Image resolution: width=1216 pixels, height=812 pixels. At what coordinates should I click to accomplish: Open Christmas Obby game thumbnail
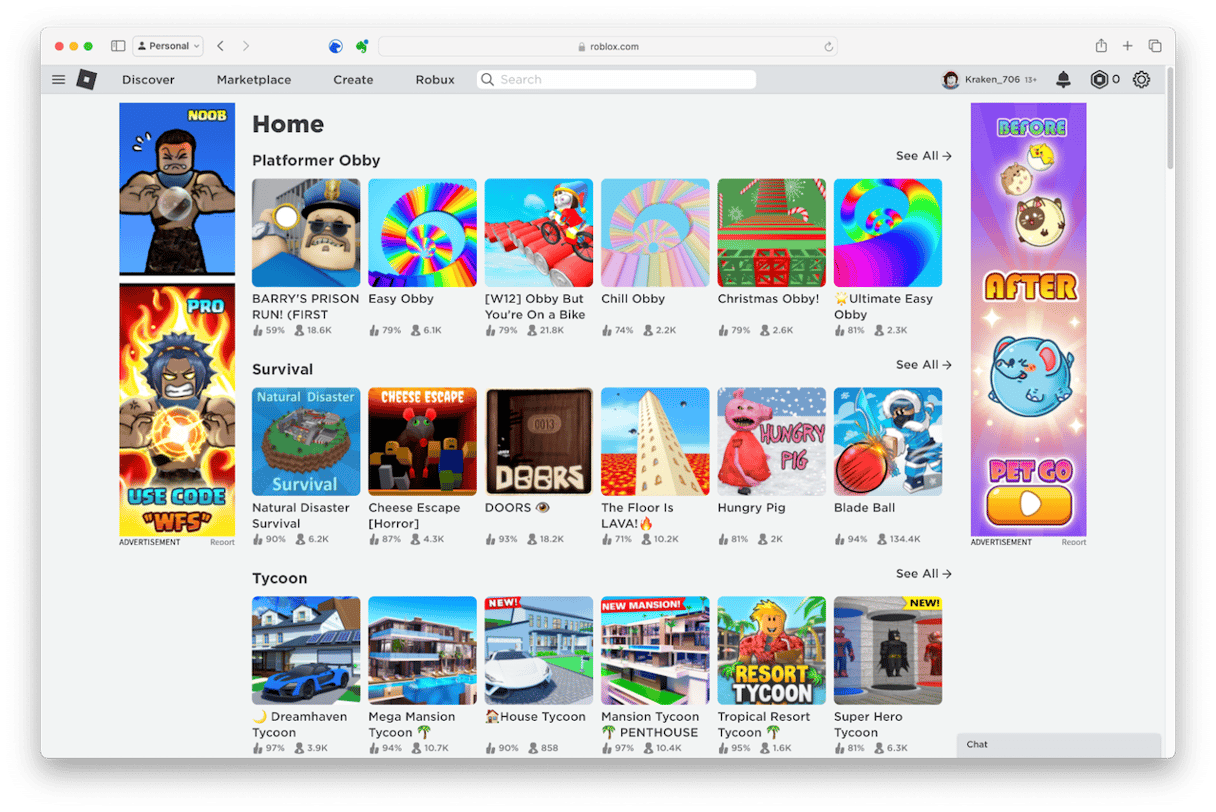pyautogui.click(x=772, y=233)
